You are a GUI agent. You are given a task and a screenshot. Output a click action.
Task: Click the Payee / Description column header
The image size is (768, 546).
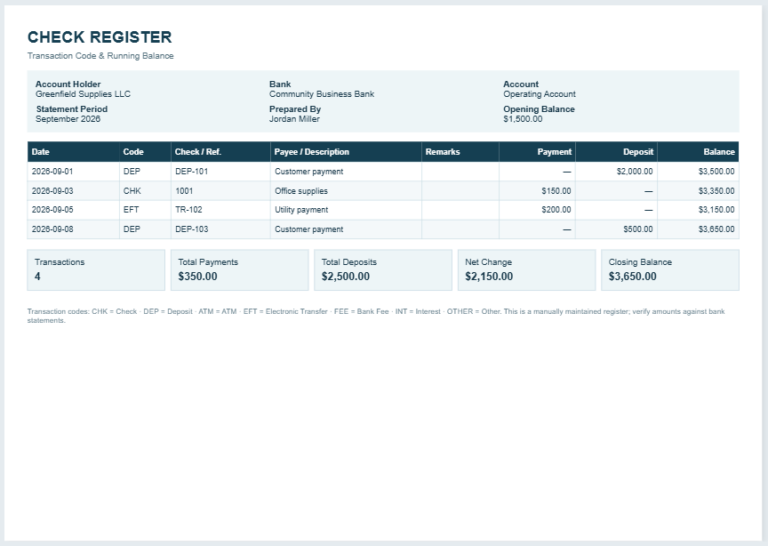coord(346,152)
